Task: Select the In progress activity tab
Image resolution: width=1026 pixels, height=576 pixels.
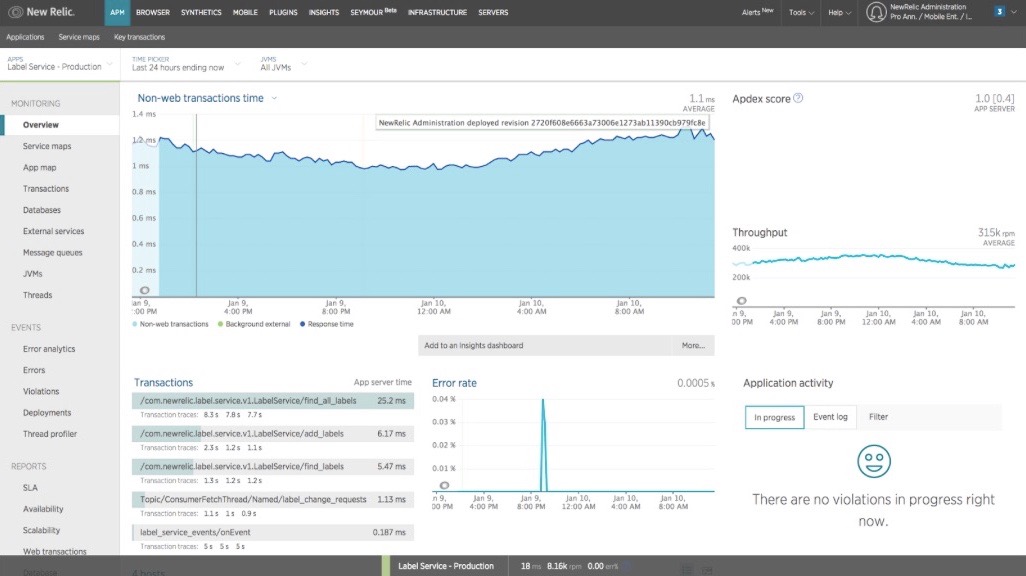Action: tap(774, 417)
